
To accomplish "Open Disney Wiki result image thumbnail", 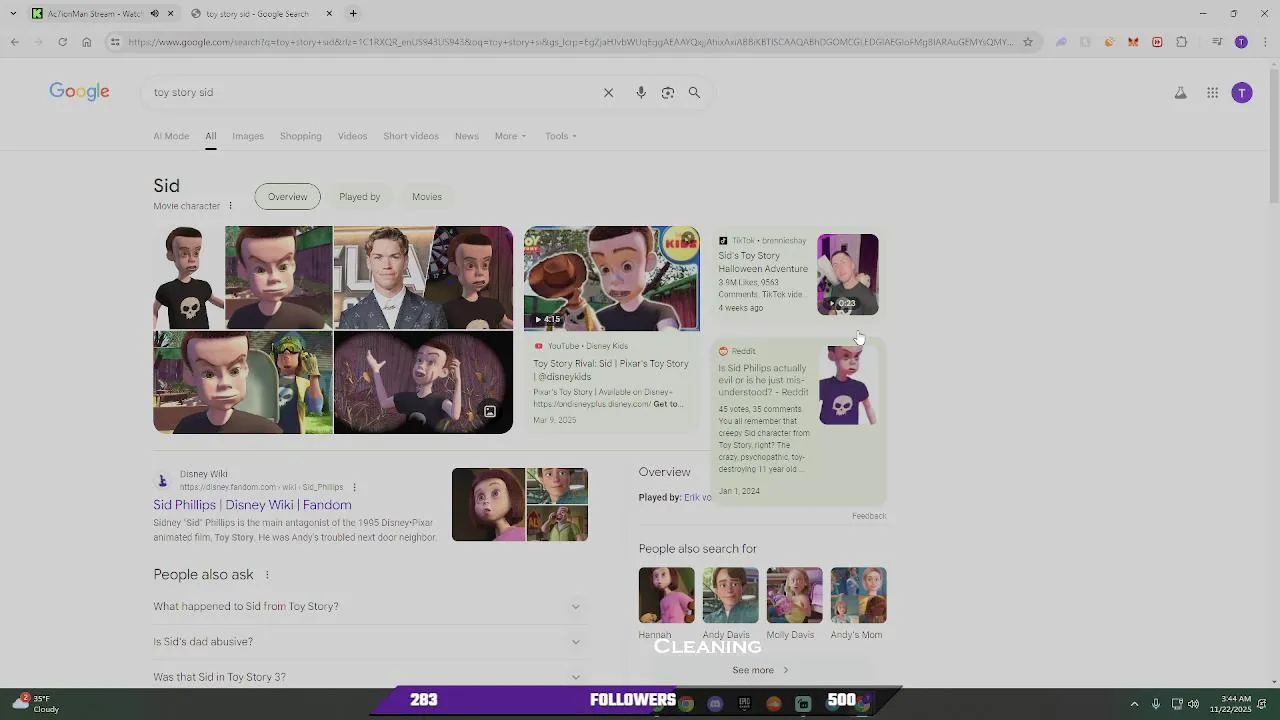I will tap(520, 505).
